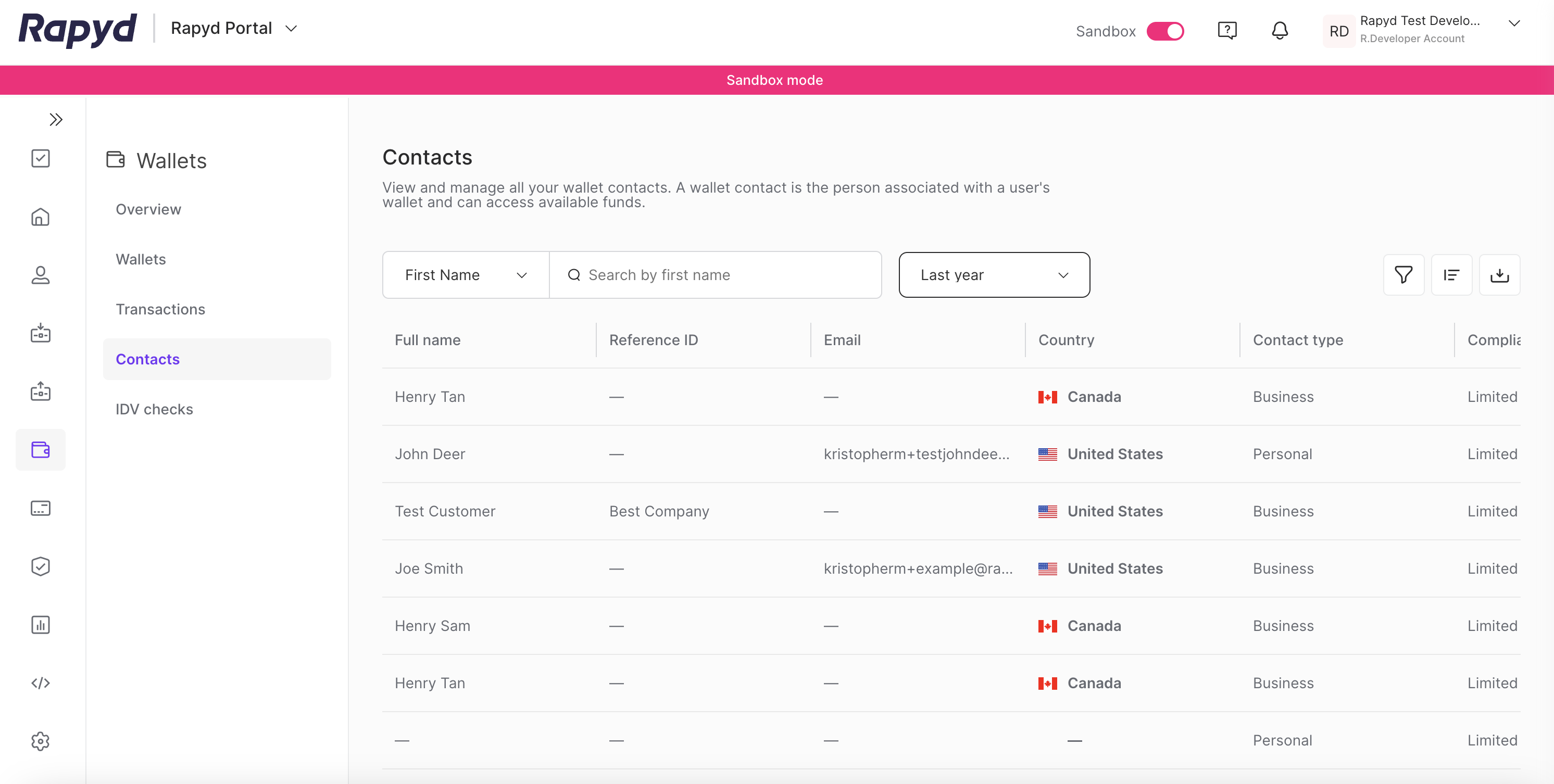Click the download export icon
Image resolution: width=1554 pixels, height=784 pixels.
pyautogui.click(x=1499, y=275)
